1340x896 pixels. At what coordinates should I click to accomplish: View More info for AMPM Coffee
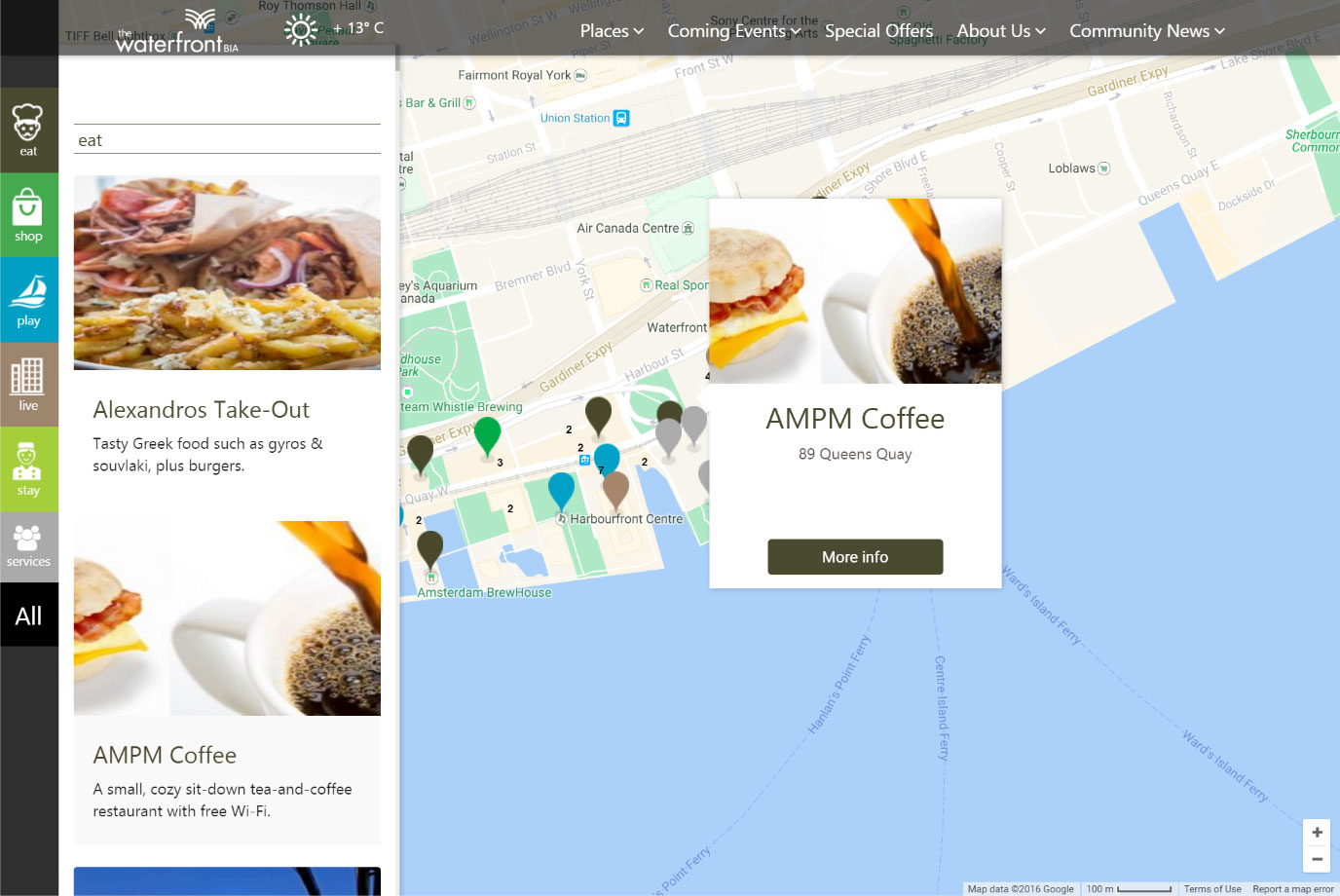point(855,557)
